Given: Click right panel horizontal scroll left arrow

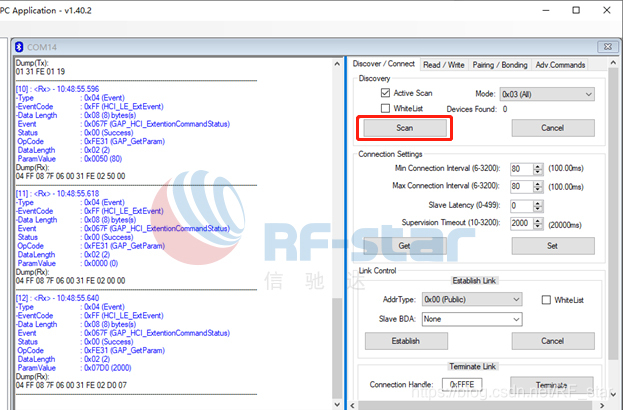Looking at the screenshot, I should [x=353, y=406].
